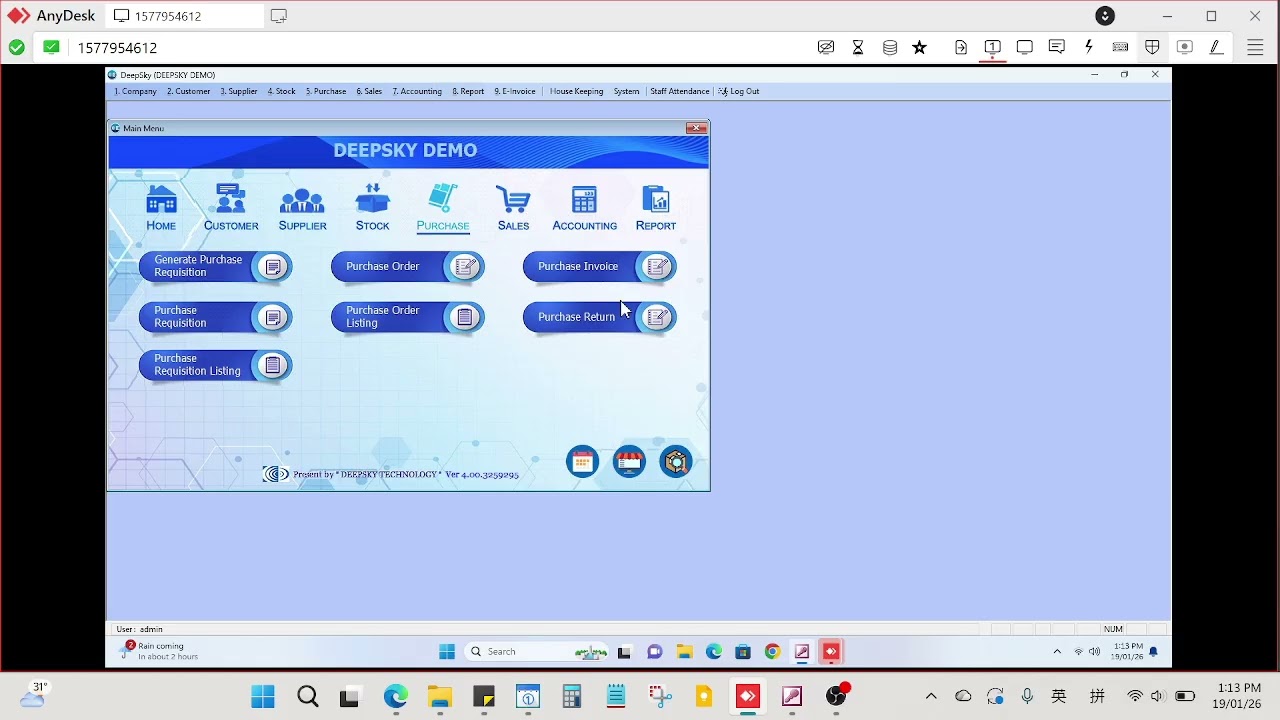Open Chrome on the remote taskbar
Image resolution: width=1280 pixels, height=720 pixels.
[x=772, y=652]
